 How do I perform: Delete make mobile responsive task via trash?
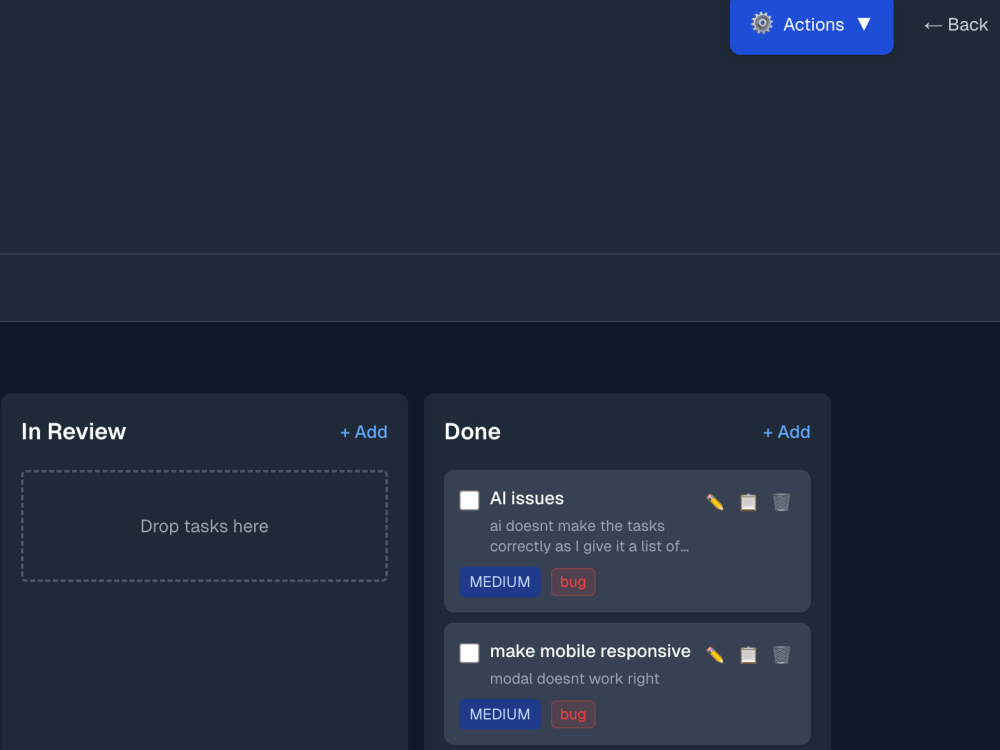coord(781,655)
